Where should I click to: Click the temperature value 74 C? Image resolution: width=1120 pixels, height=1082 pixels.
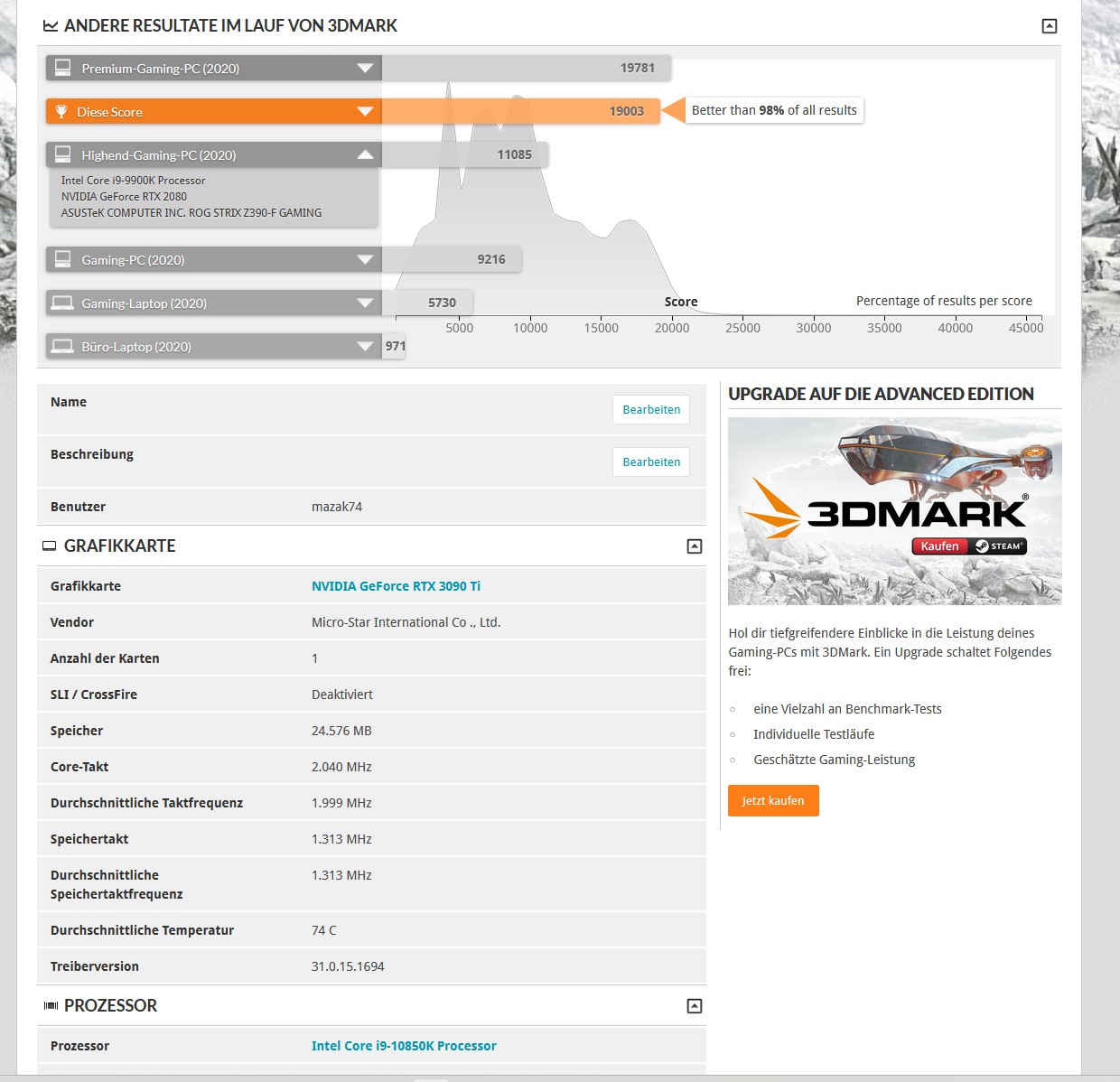pyautogui.click(x=324, y=930)
